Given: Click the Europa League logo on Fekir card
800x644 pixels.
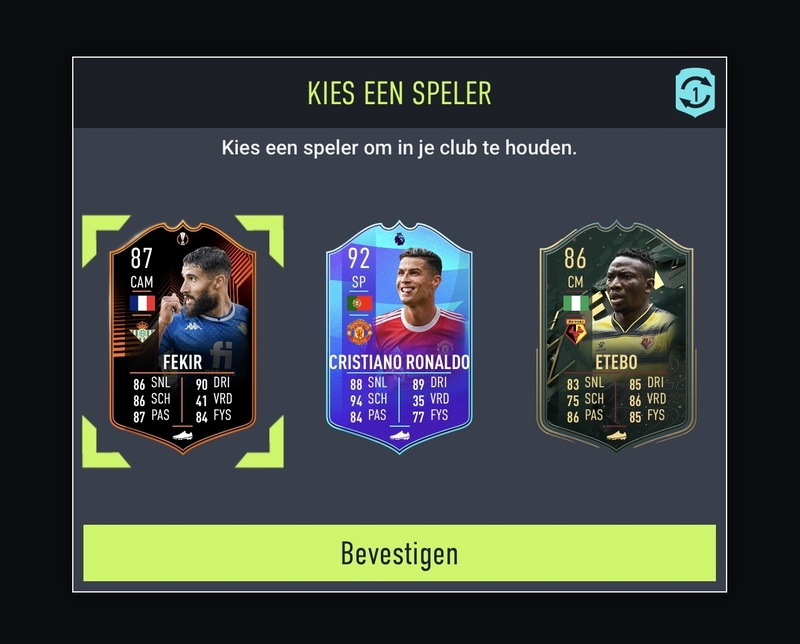Looking at the screenshot, I should 182,238.
